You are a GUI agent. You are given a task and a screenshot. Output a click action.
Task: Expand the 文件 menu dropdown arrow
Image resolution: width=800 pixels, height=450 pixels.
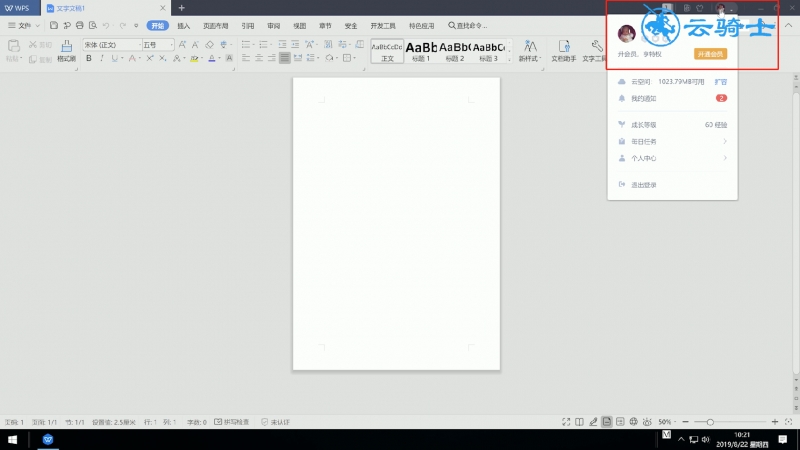pyautogui.click(x=38, y=26)
